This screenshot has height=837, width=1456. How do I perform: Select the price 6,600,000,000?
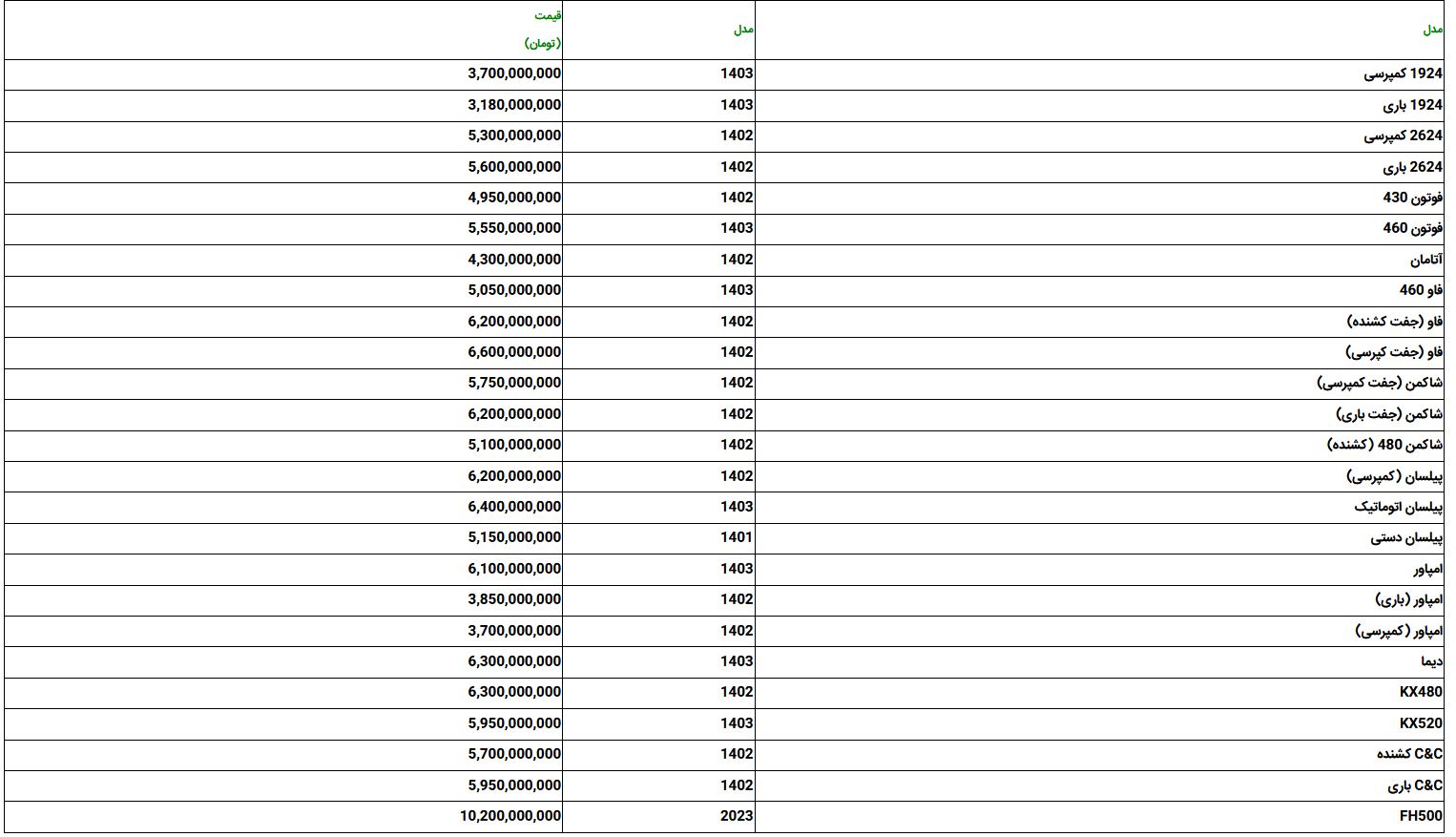[514, 352]
